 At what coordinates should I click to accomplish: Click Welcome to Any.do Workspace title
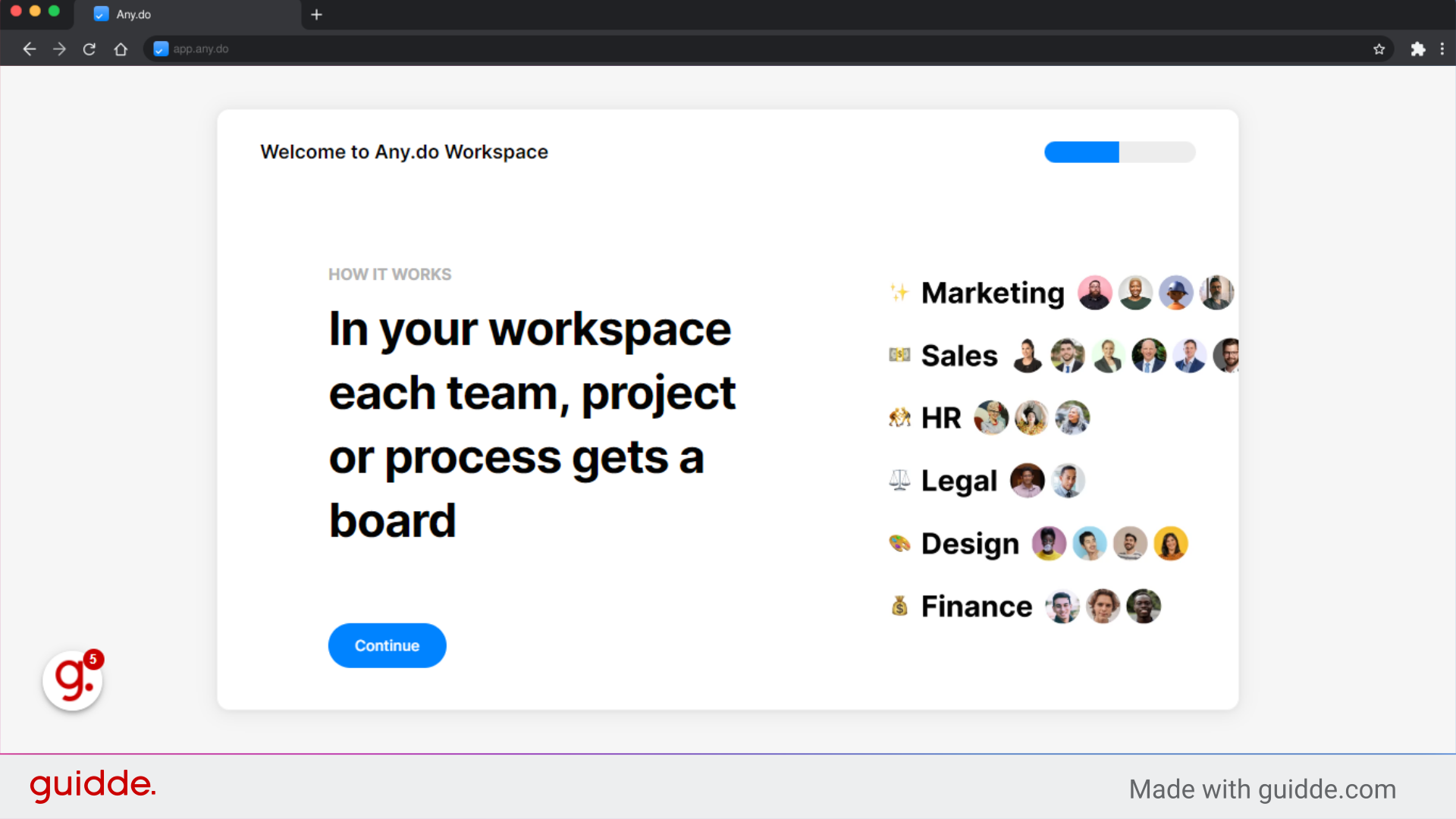[404, 152]
